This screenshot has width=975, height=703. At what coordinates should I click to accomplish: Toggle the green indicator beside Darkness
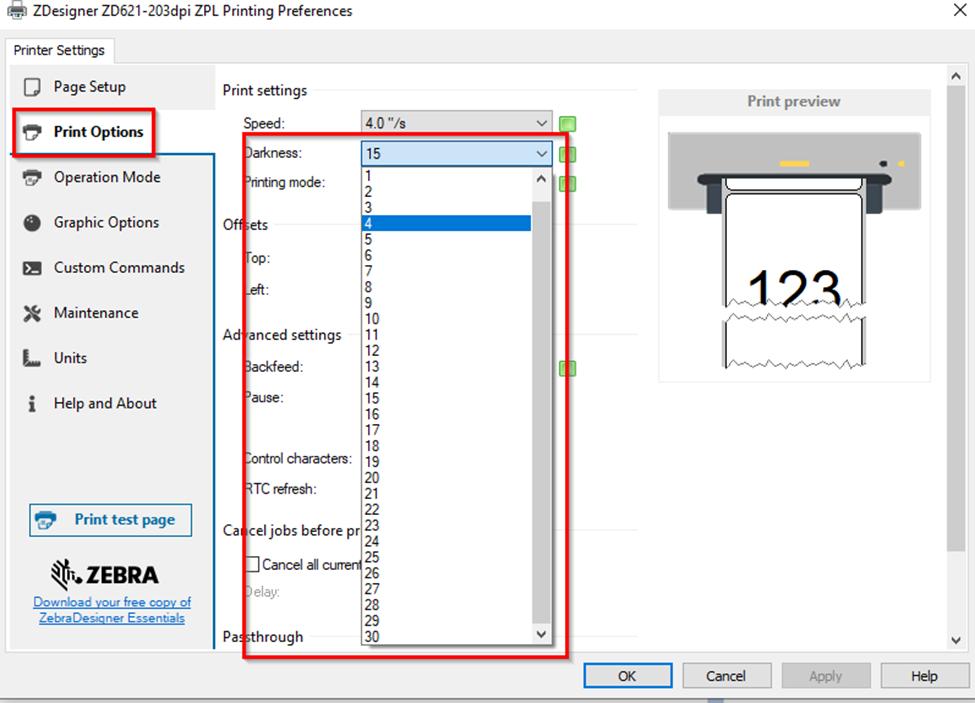pos(567,153)
